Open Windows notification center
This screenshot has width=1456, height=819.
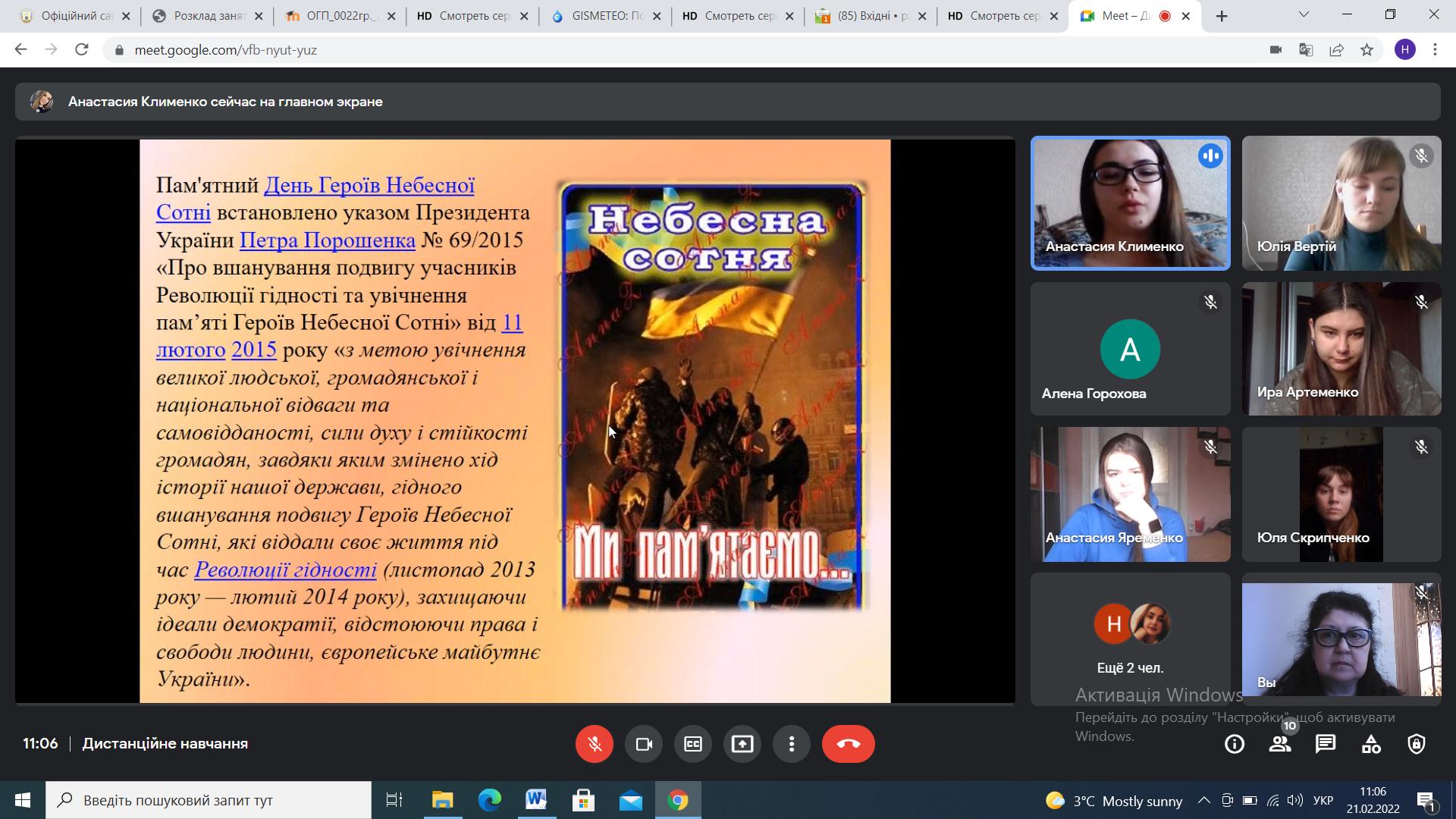click(x=1426, y=800)
